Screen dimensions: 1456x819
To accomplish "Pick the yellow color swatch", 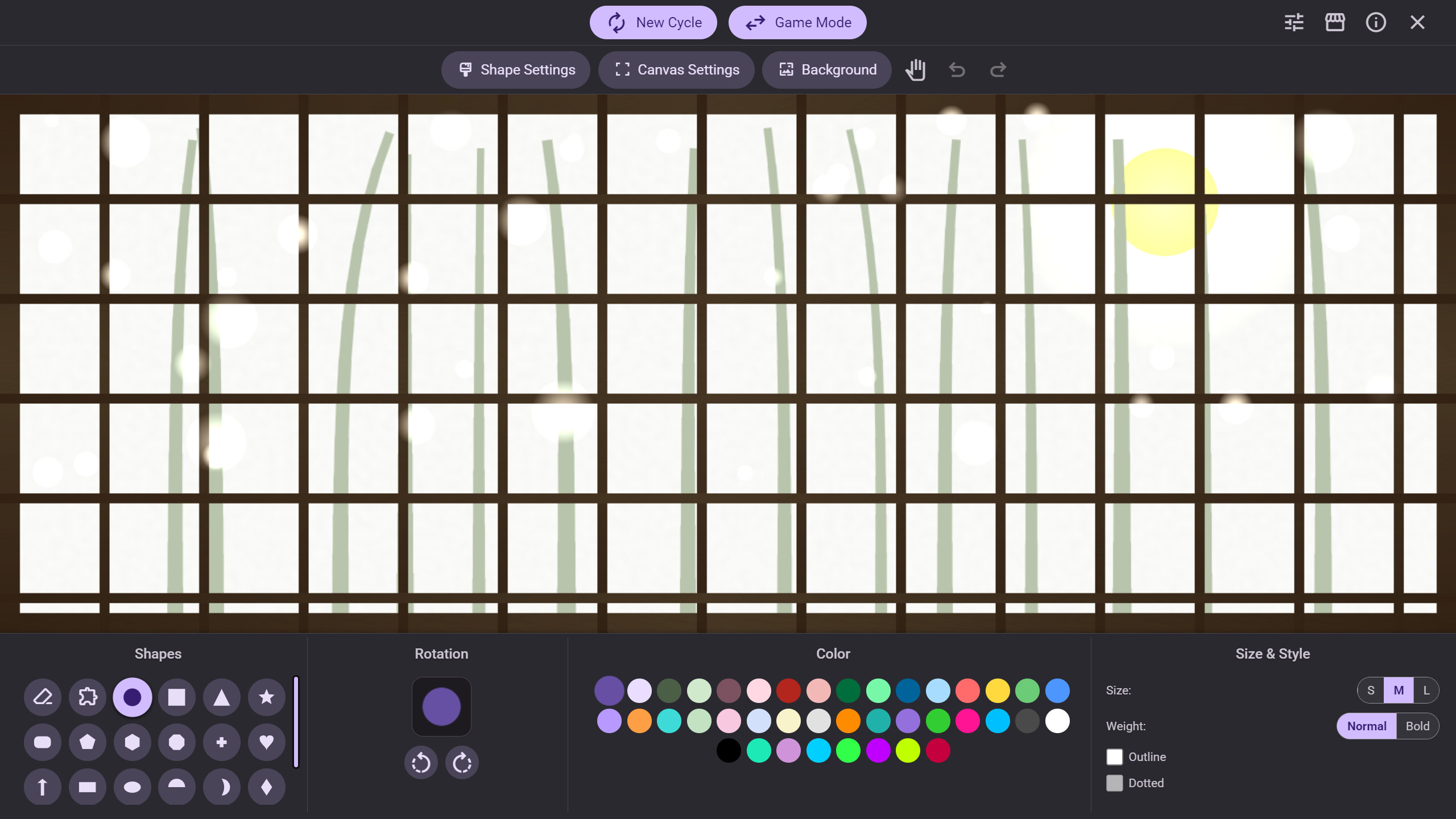I will [x=997, y=691].
